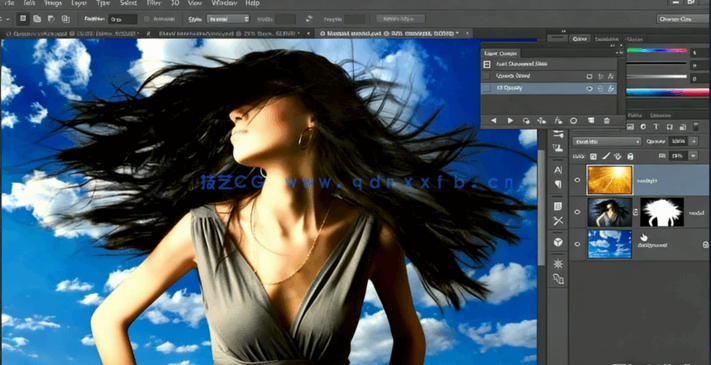Open the workspace switcher dropdown
The height and width of the screenshot is (365, 711).
683,19
